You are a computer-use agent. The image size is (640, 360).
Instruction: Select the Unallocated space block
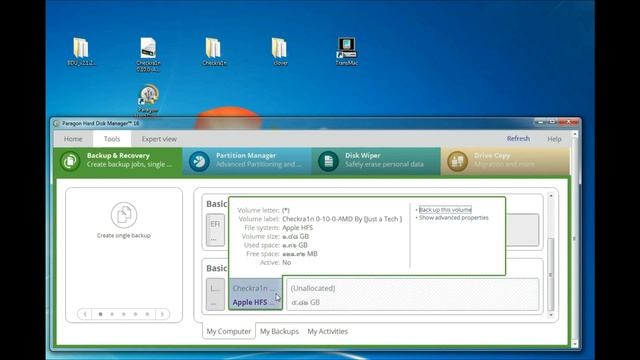coord(413,295)
